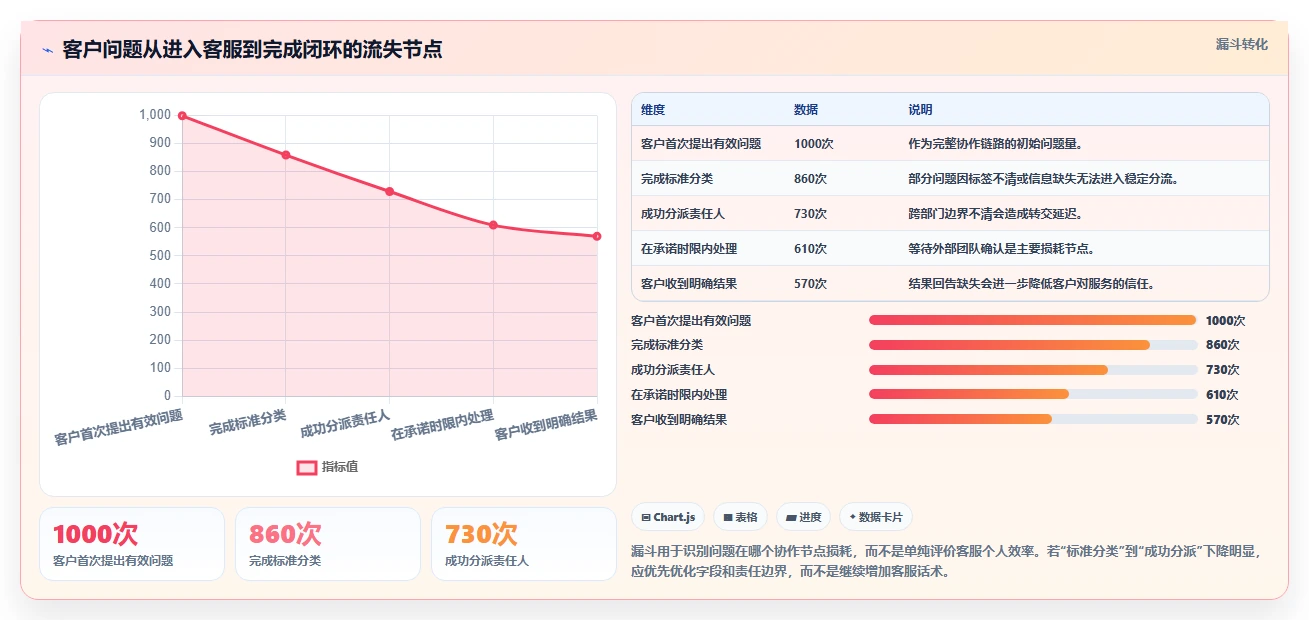
Task: Click the 730次 data card
Action: pos(524,544)
